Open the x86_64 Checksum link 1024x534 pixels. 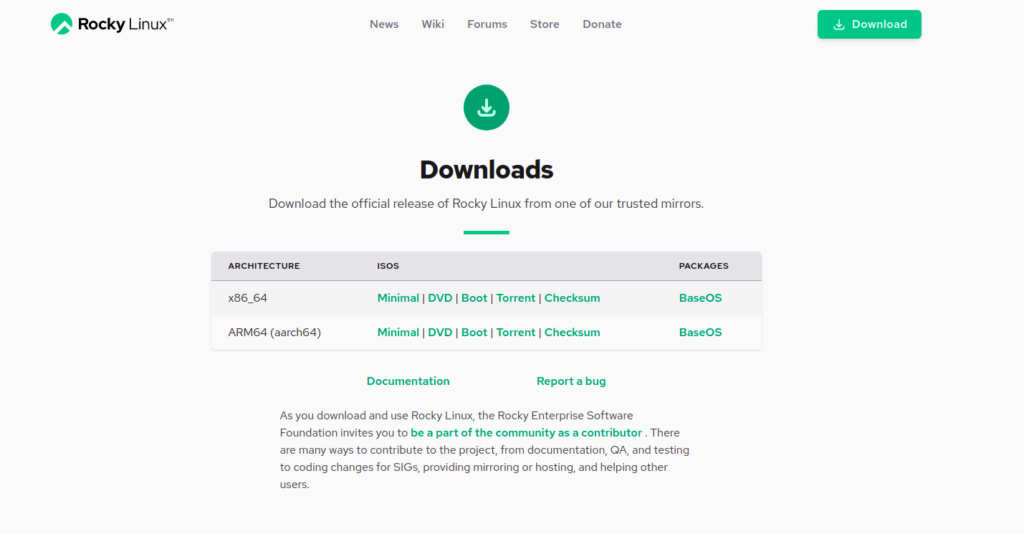point(572,298)
